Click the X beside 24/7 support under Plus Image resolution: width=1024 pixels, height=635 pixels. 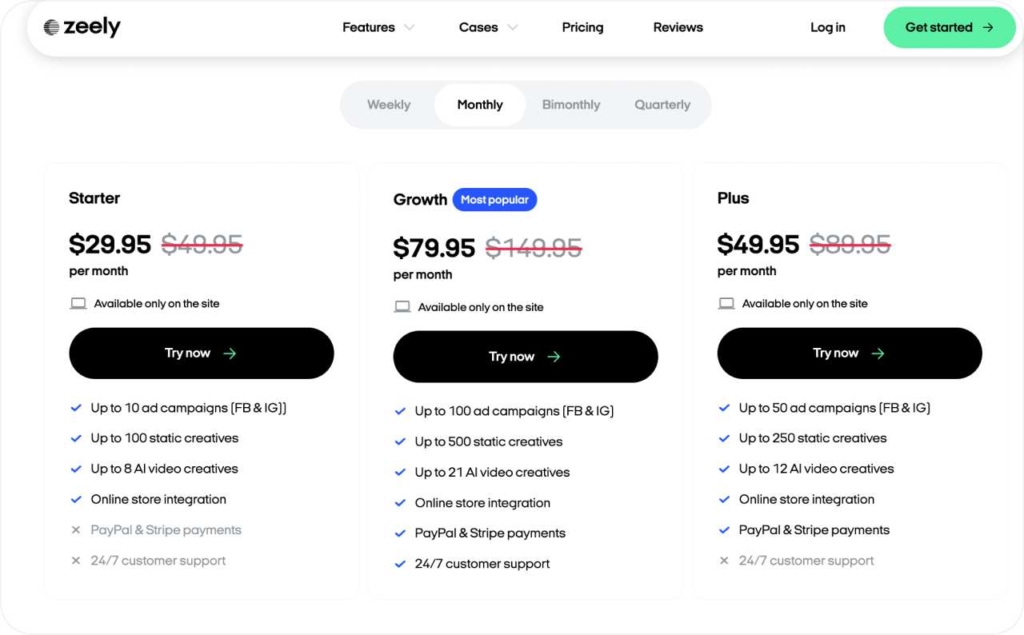[723, 561]
